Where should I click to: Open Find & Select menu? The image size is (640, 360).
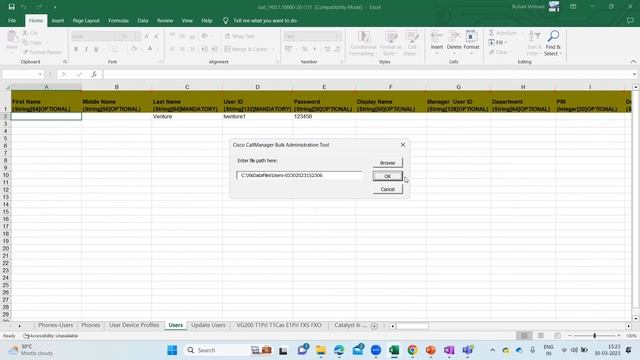(x=553, y=43)
